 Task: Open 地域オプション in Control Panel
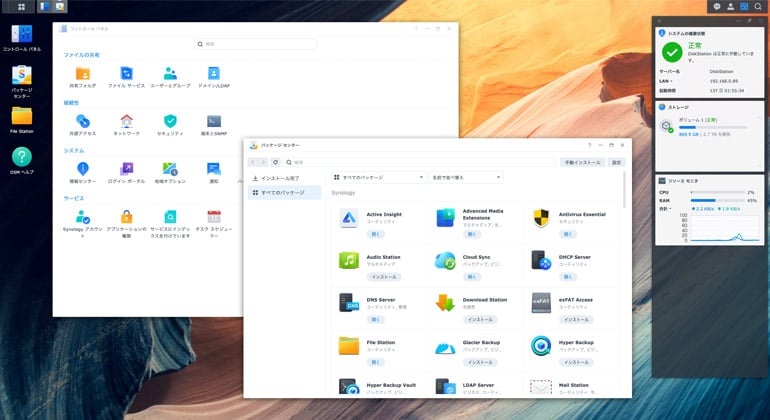click(x=170, y=169)
